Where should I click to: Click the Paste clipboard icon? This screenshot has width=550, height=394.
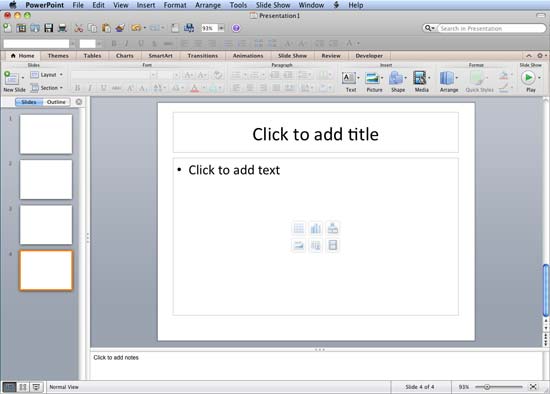106,28
